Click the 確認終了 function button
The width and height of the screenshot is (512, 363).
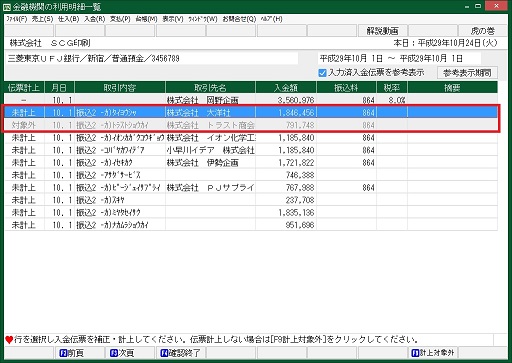pyautogui.click(x=180, y=353)
